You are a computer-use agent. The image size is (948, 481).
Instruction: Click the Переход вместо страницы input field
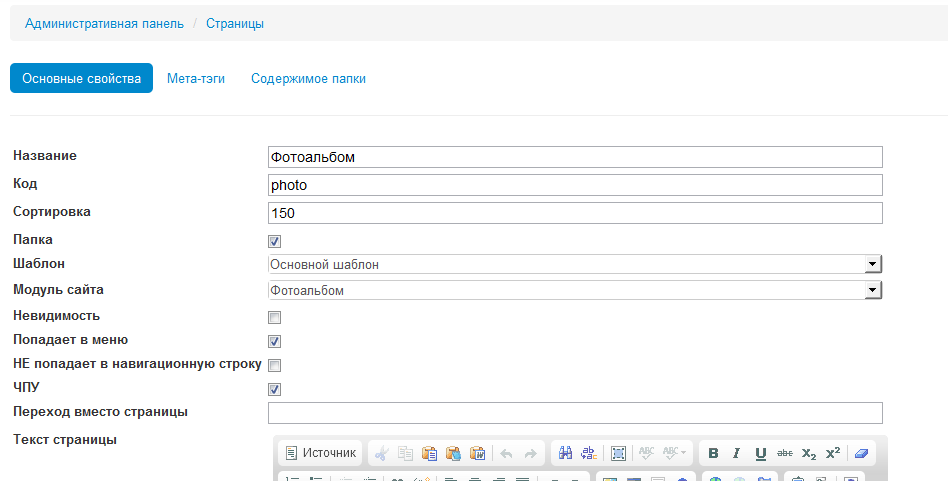pos(575,413)
